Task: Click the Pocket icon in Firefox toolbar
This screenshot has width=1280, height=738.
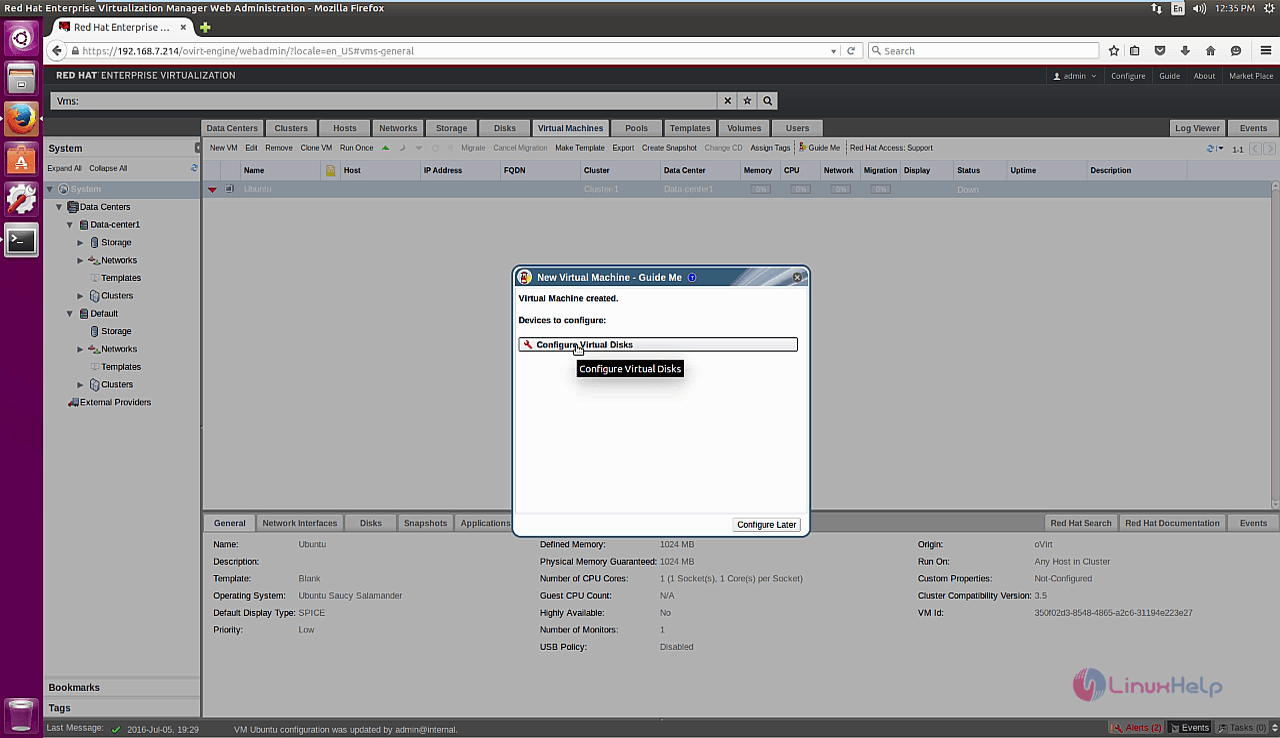Action: coord(1160,50)
